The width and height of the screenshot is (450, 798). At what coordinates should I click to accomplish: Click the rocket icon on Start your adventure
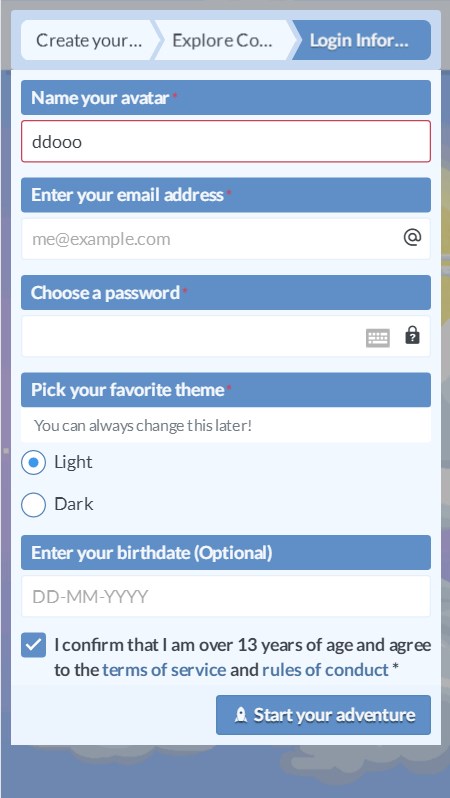point(241,715)
